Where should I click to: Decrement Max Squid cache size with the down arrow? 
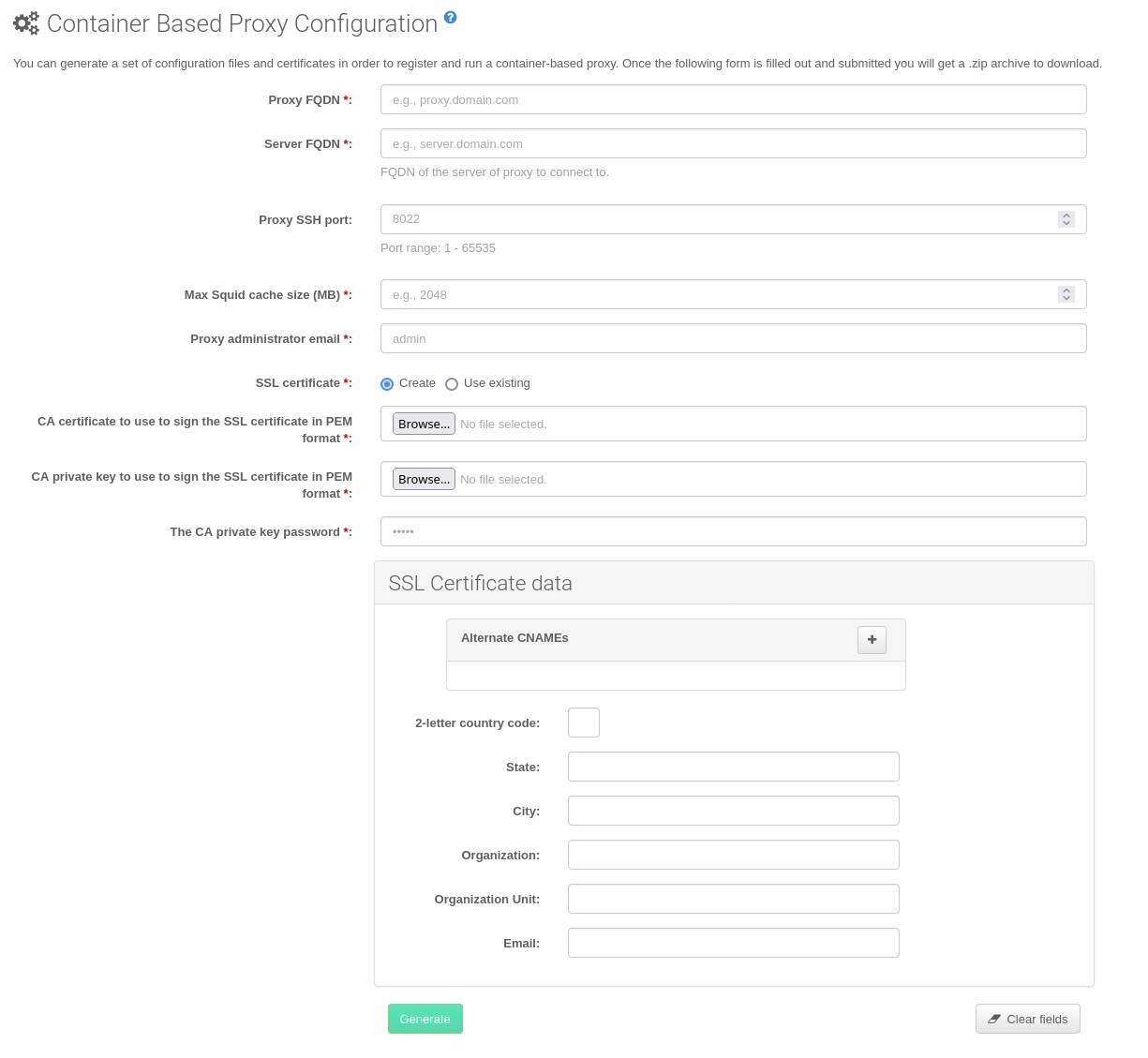coord(1066,298)
